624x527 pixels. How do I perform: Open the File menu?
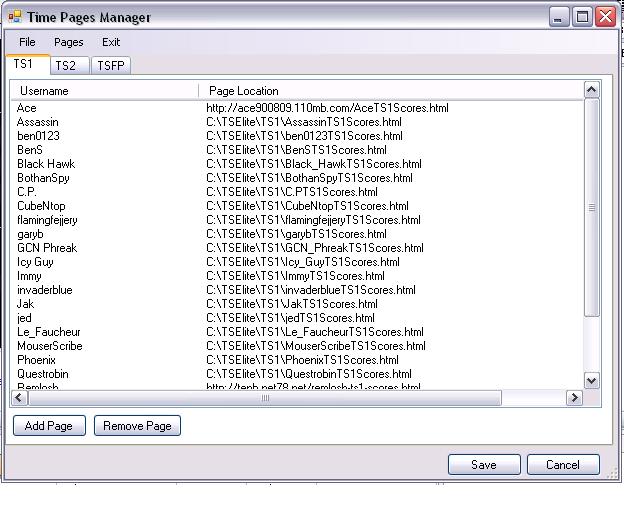click(27, 42)
